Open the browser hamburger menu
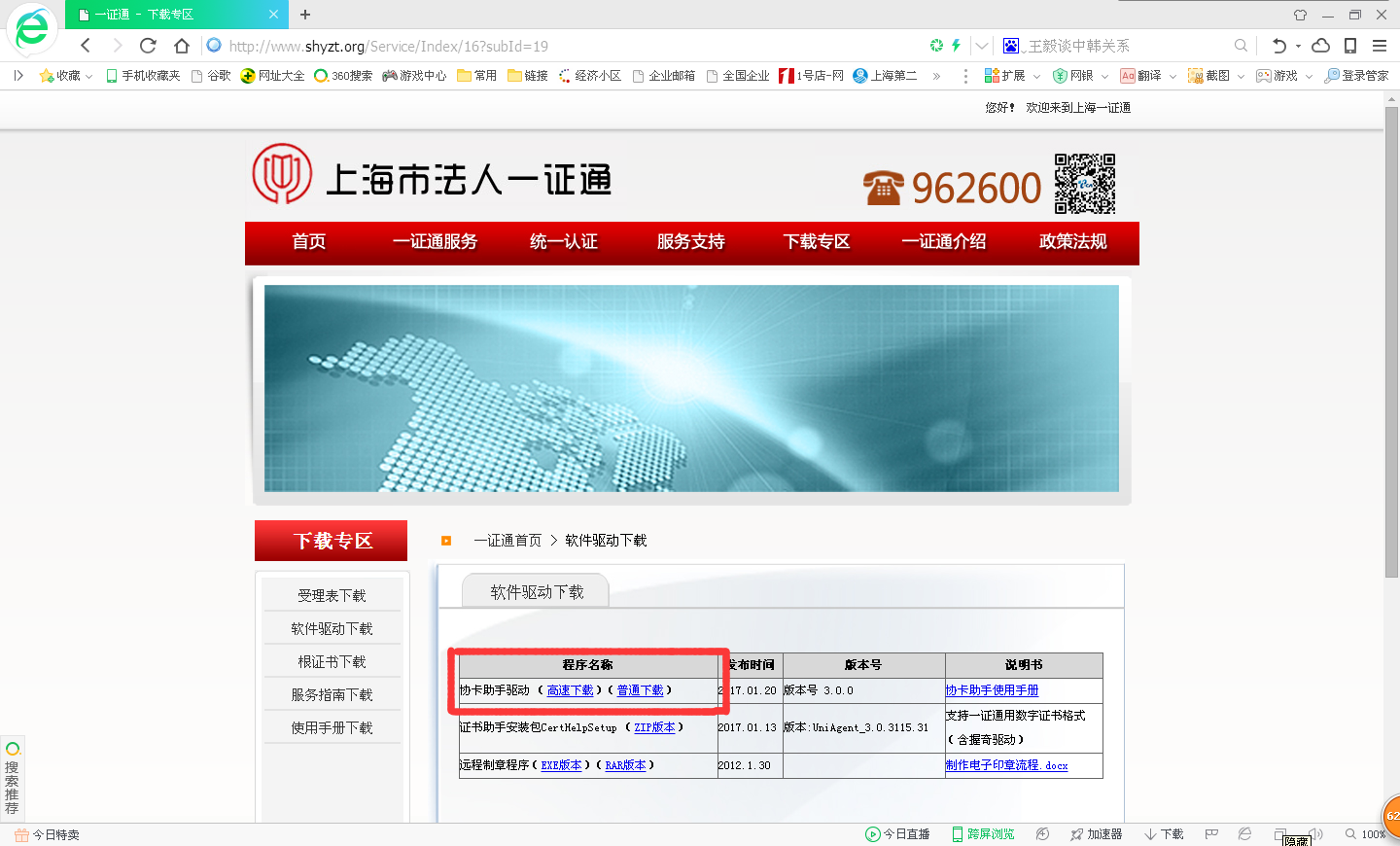Screen dimensions: 1400x846 [x=1380, y=46]
